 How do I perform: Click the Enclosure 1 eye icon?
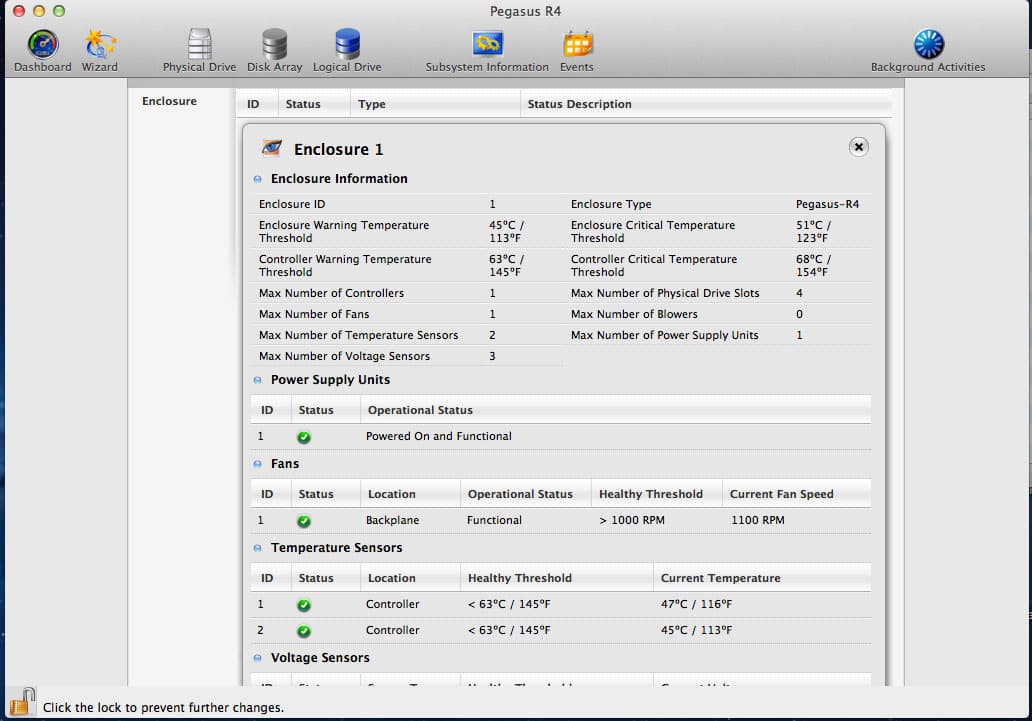[x=271, y=148]
